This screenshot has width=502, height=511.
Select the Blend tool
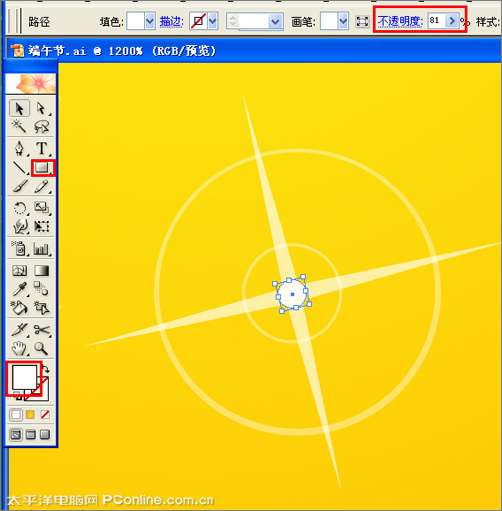click(x=41, y=289)
